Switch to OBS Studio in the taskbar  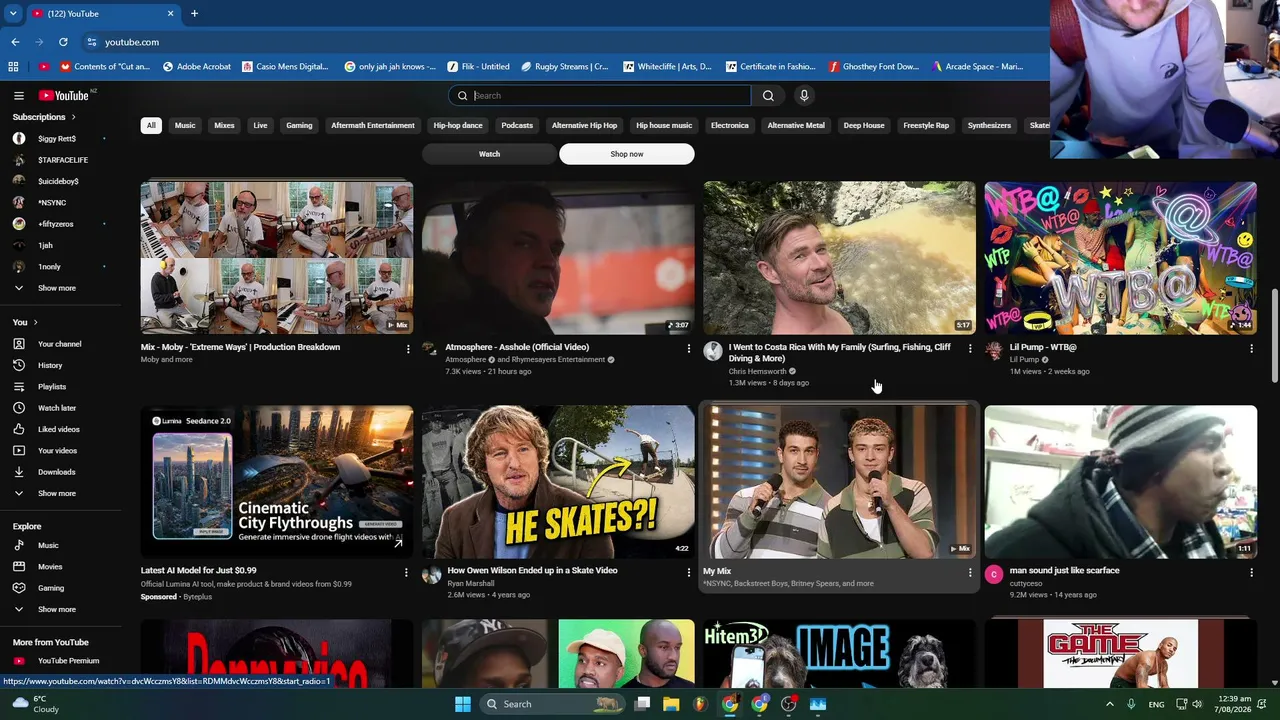pyautogui.click(x=789, y=704)
